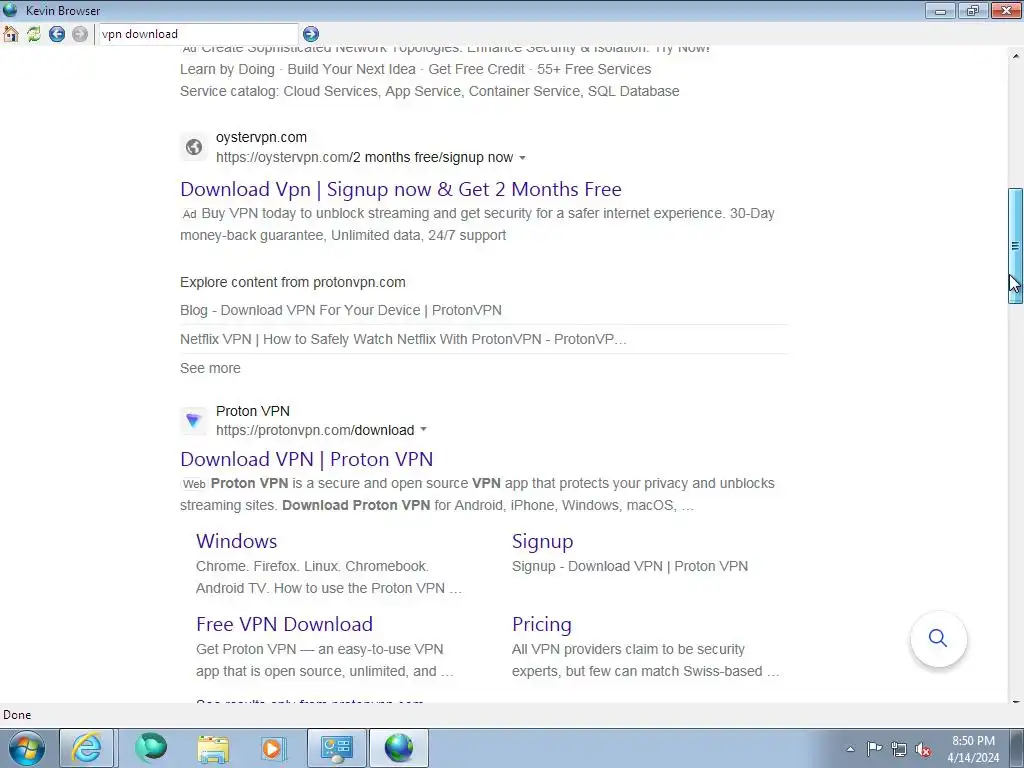Open the 'Pricing' sitelink
The height and width of the screenshot is (768, 1024).
541,624
